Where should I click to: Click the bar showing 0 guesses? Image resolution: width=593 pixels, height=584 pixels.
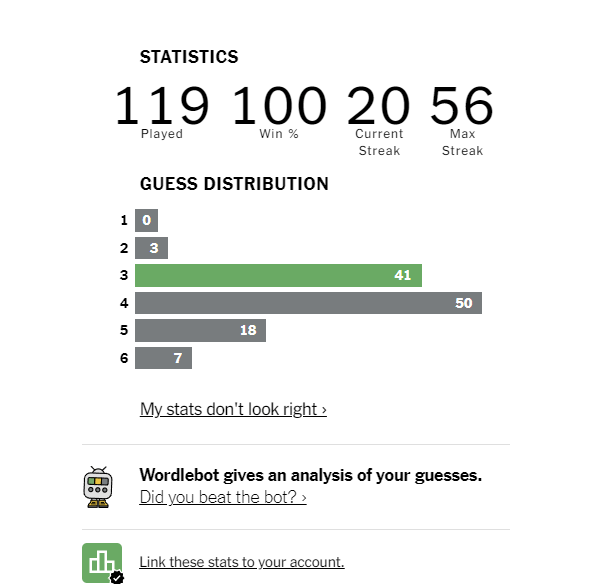pyautogui.click(x=146, y=220)
